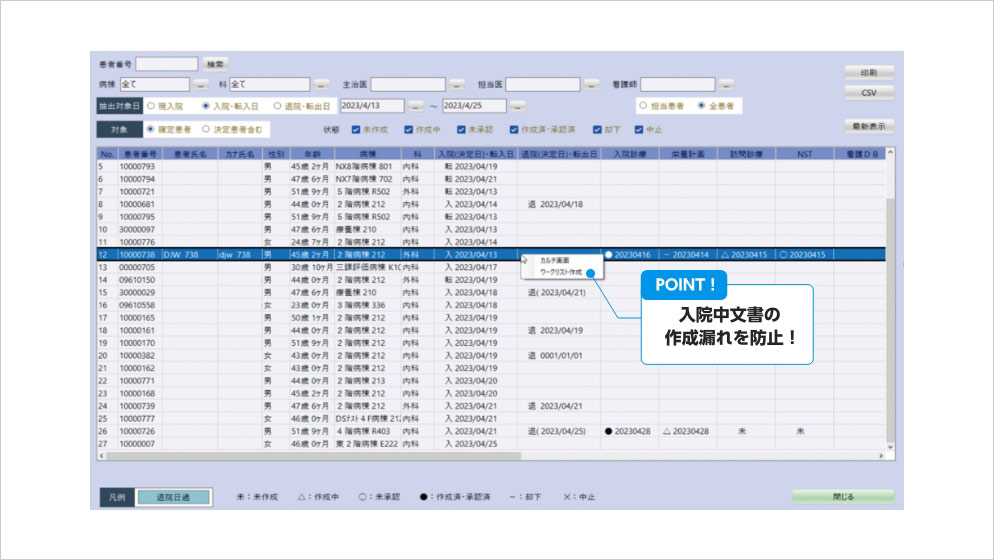
Task: Open the 看護師 selection button
Action: pos(726,84)
